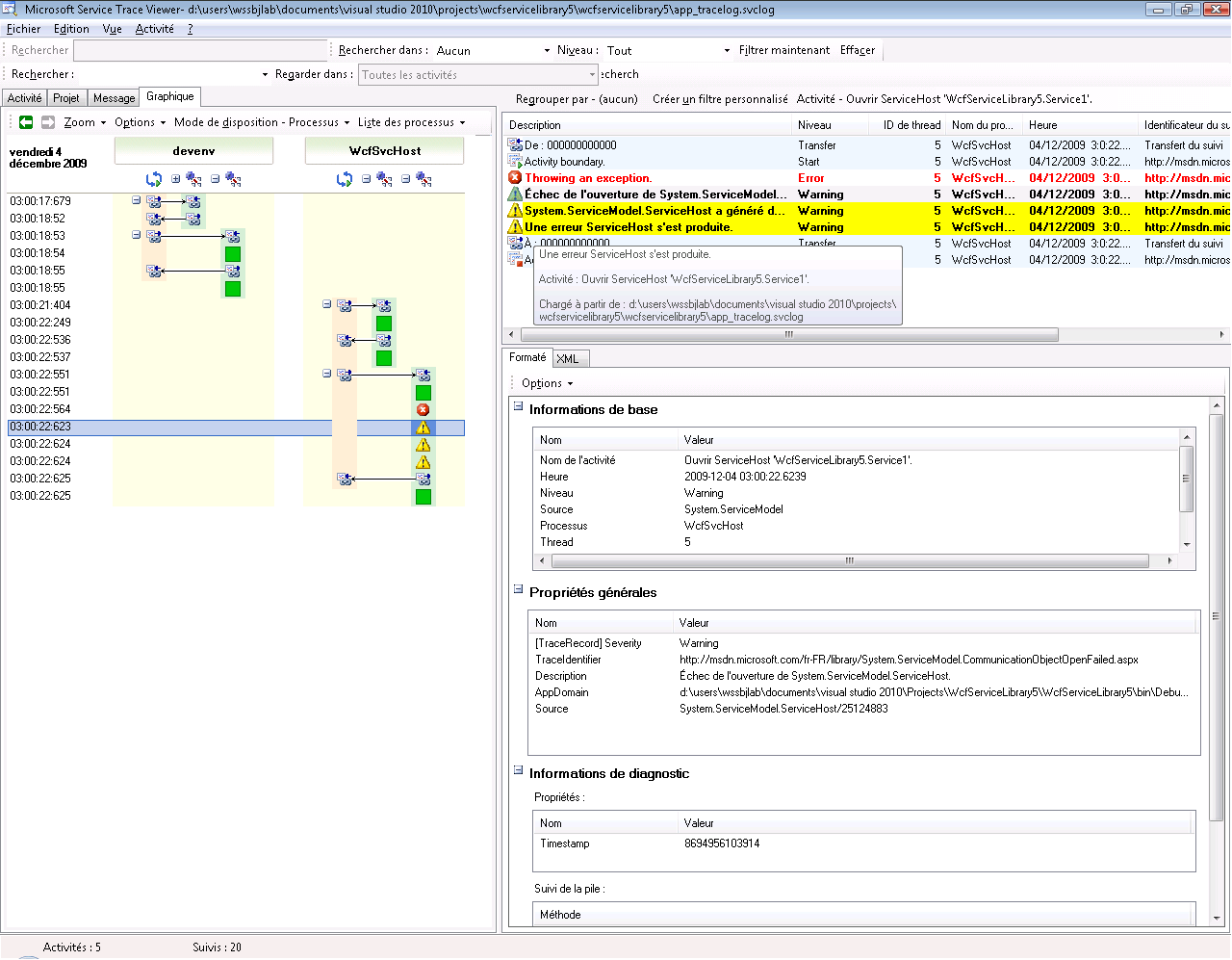
Task: Click the WcfSvcHost process header
Action: (x=384, y=151)
